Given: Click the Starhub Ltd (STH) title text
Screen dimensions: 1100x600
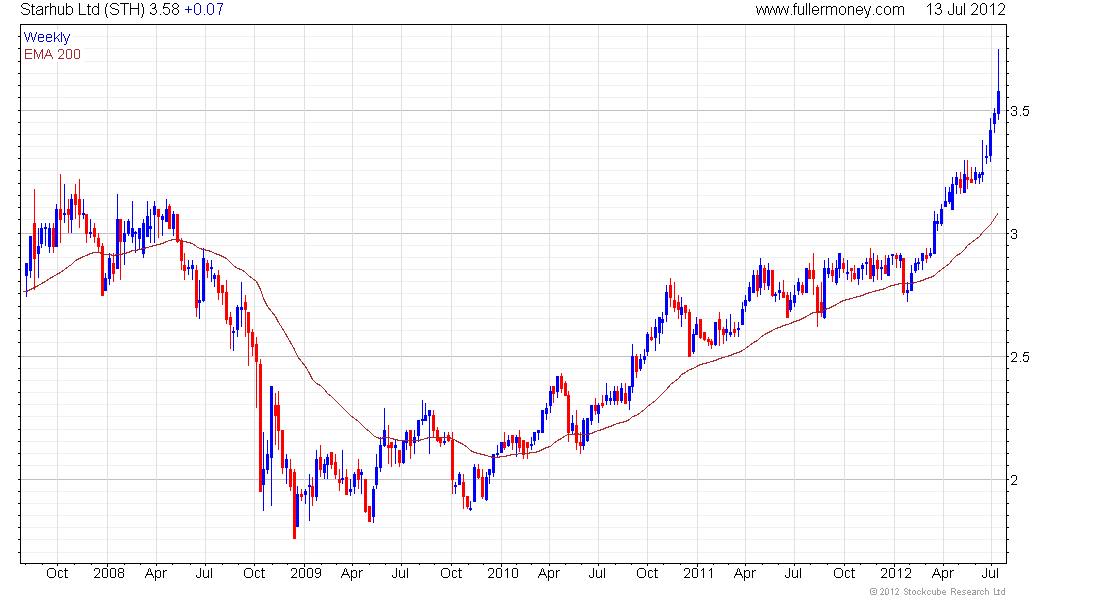Looking at the screenshot, I should [82, 10].
